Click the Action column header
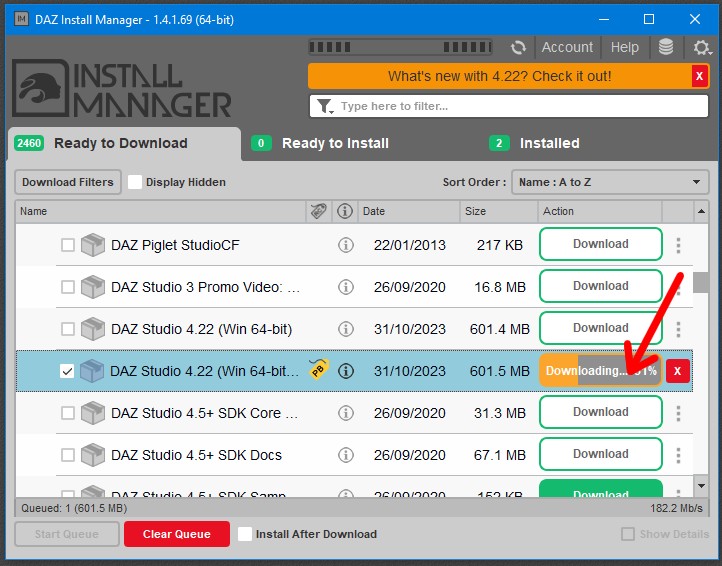722x566 pixels. point(600,211)
